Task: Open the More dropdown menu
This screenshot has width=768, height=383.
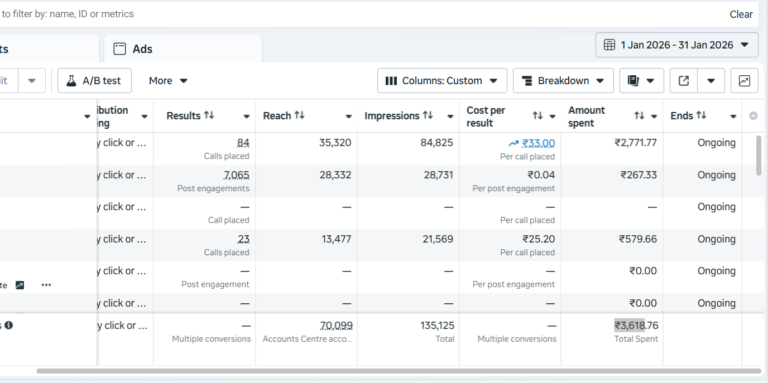Action: 168,81
